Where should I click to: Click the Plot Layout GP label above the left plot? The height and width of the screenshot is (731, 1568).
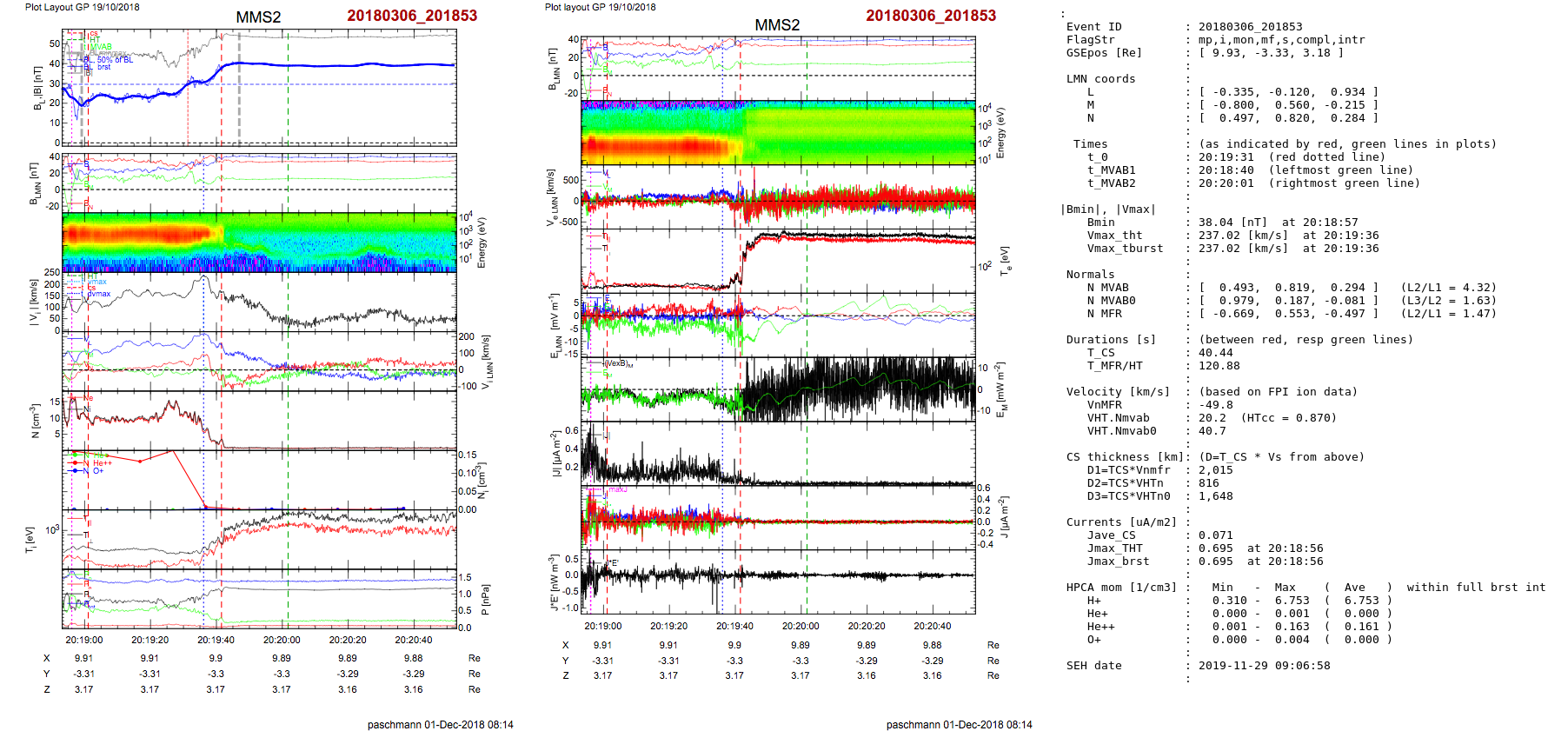82,7
